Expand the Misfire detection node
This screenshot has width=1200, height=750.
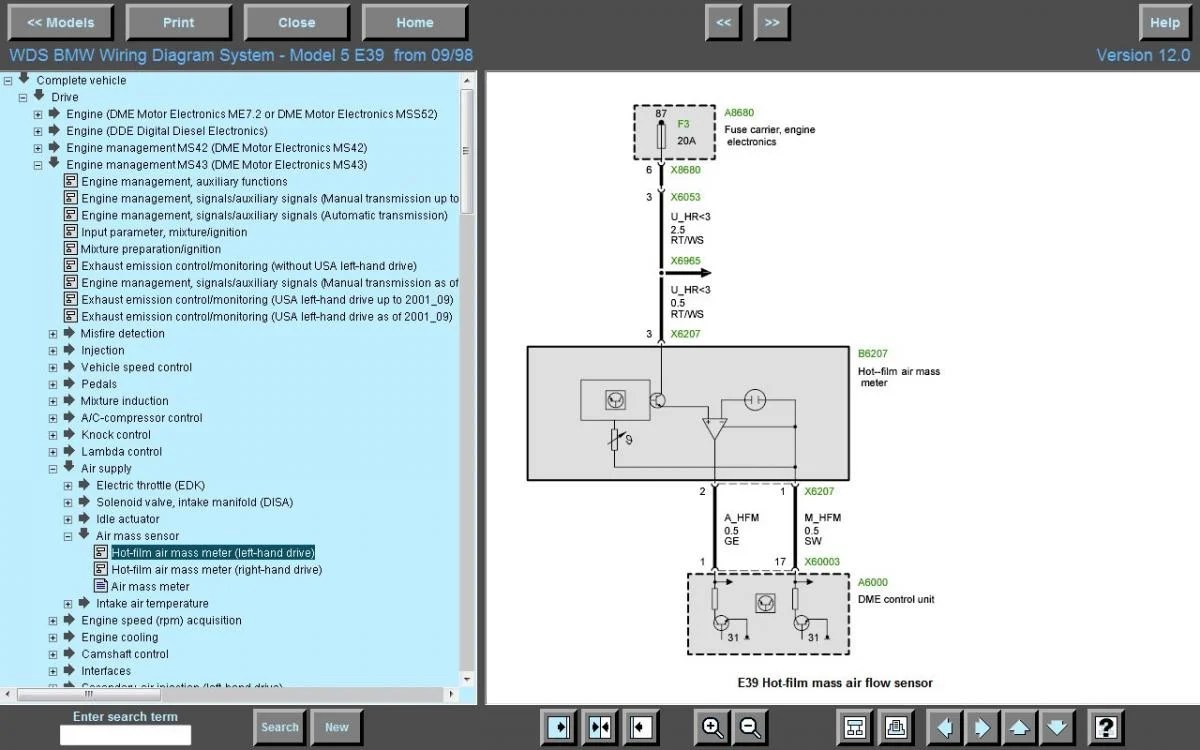pyautogui.click(x=53, y=334)
